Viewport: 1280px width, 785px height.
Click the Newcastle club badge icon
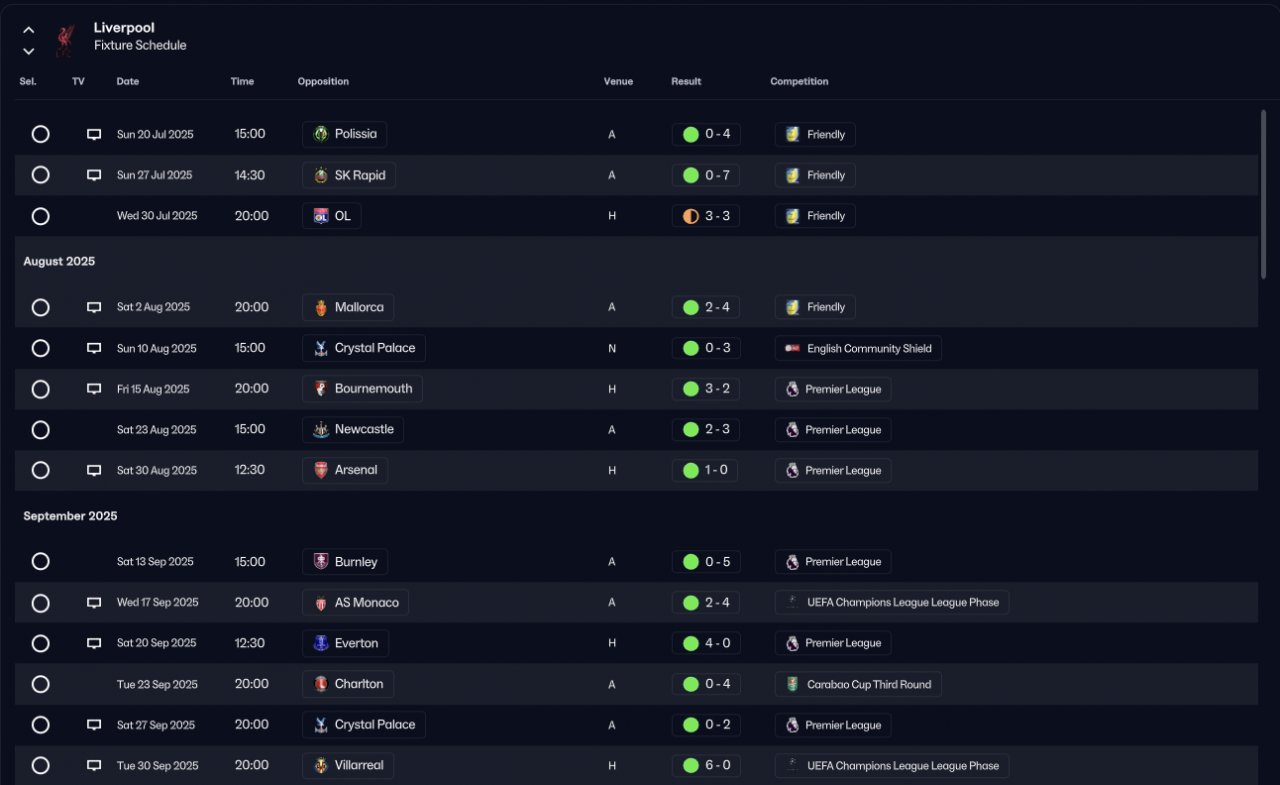tap(321, 430)
